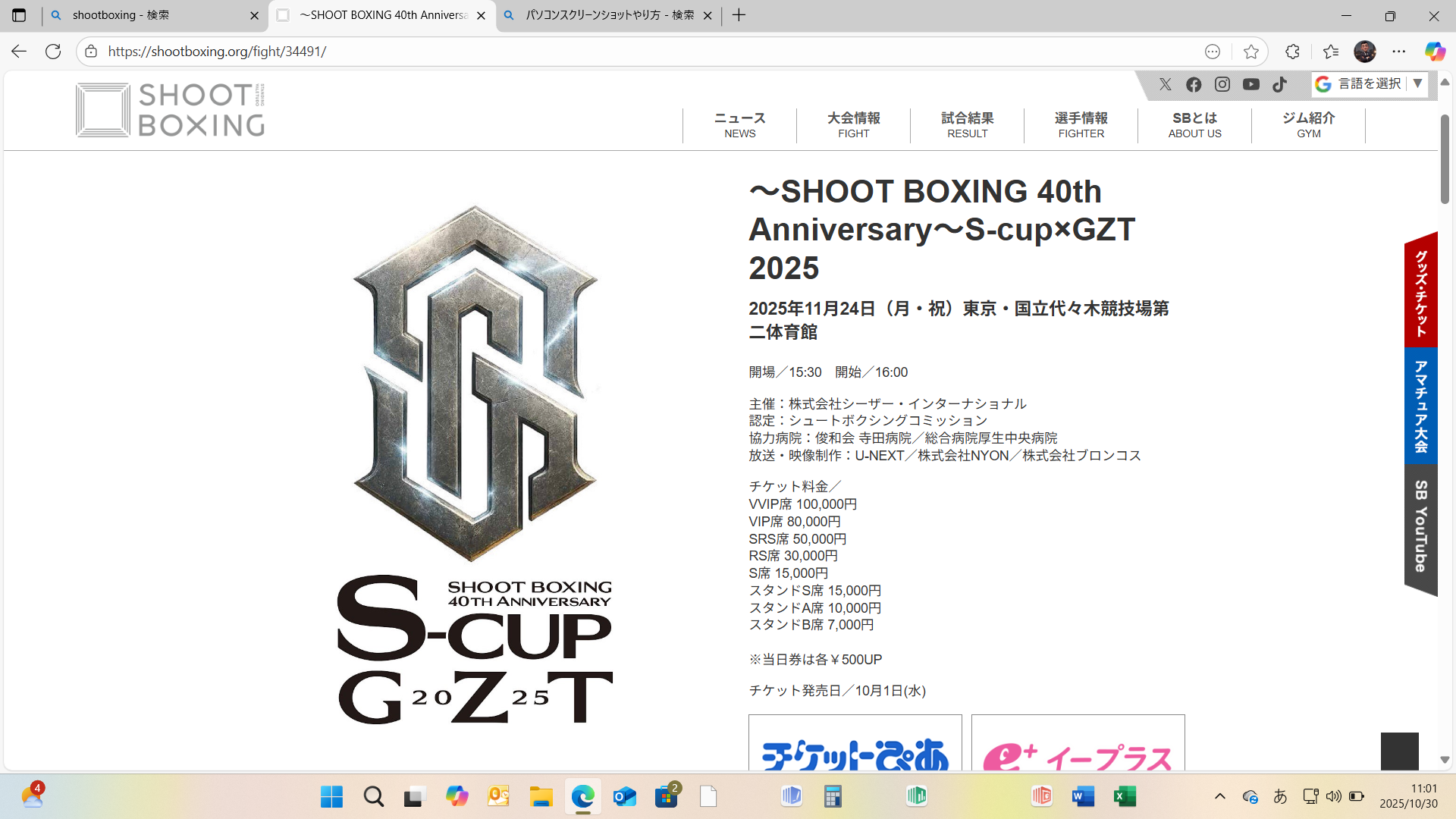The height and width of the screenshot is (819, 1456).
Task: Open the FIGHT navigation menu item
Action: (x=853, y=125)
